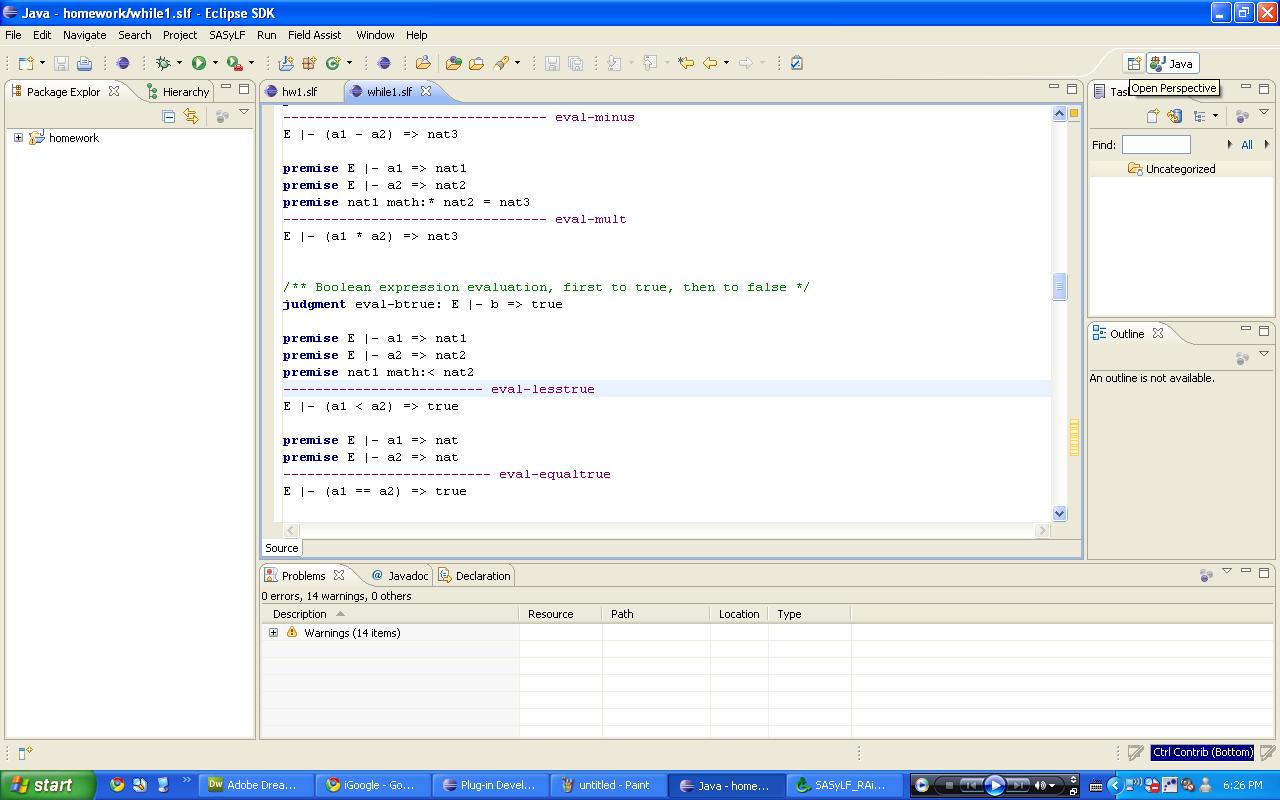Click the Back navigation arrow in toolbar
This screenshot has height=800, width=1280.
coord(710,63)
